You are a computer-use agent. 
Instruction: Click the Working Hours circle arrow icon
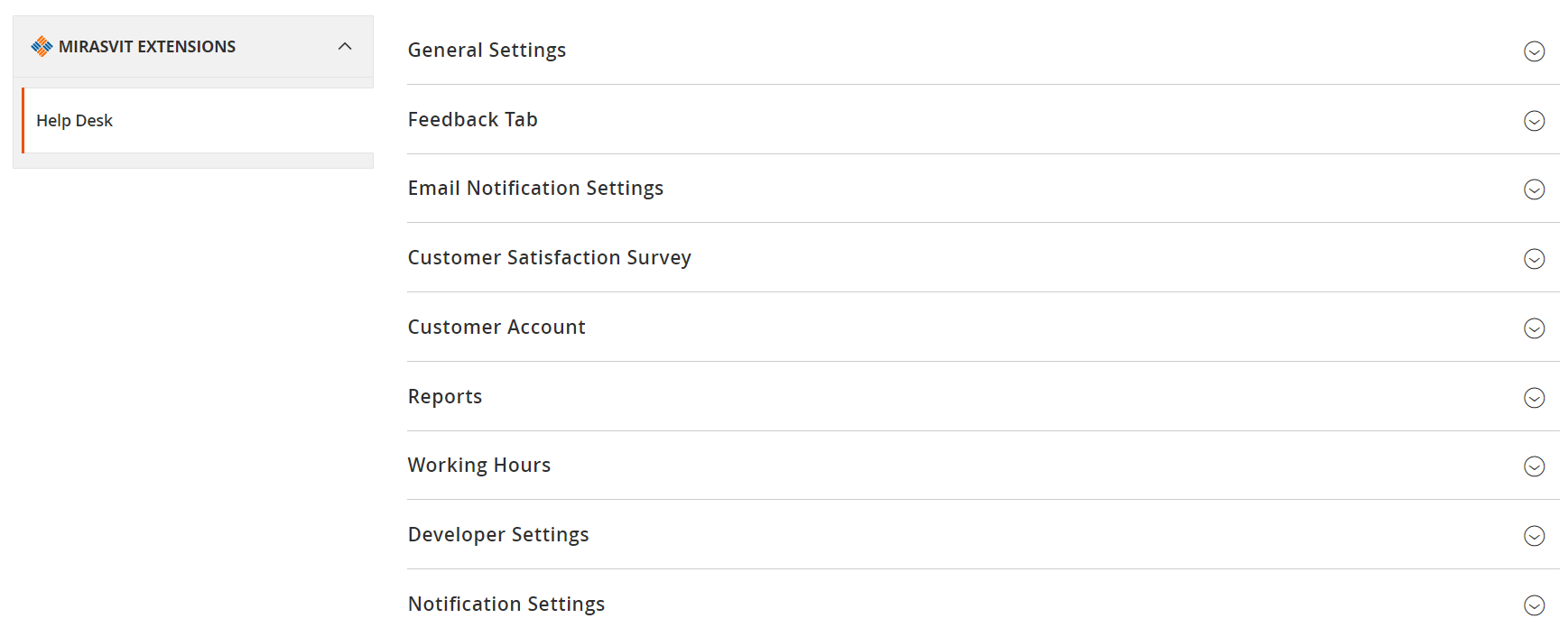click(x=1534, y=466)
